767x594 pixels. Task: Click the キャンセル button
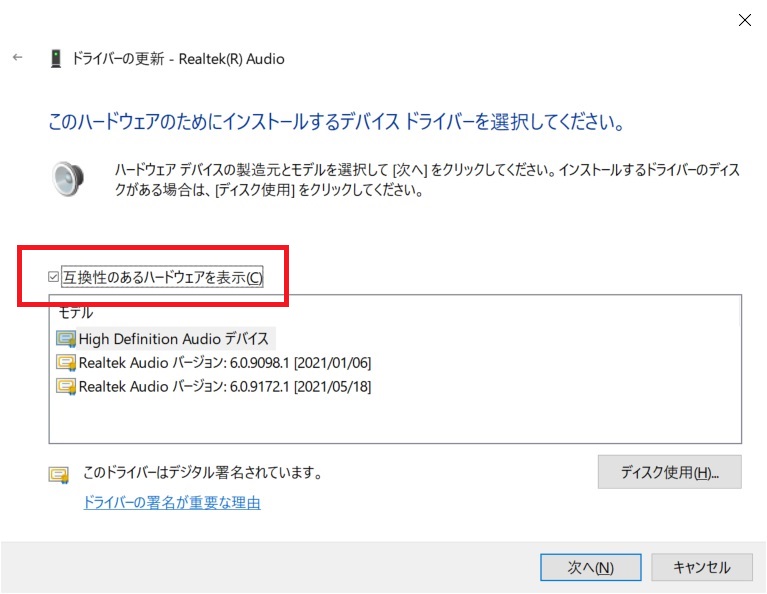click(702, 568)
